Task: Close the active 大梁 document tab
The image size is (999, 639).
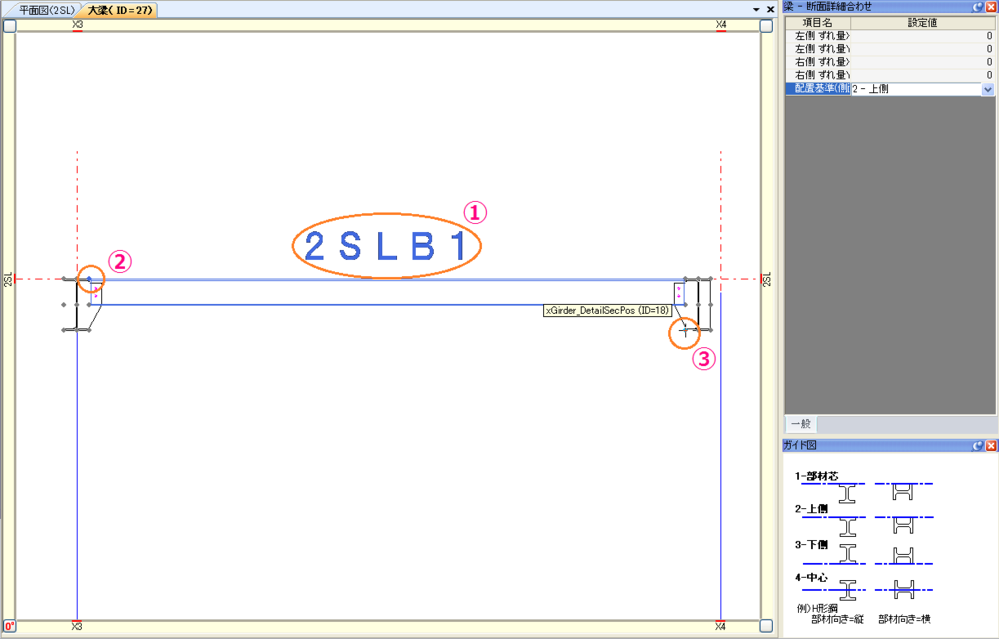Action: pyautogui.click(x=770, y=10)
